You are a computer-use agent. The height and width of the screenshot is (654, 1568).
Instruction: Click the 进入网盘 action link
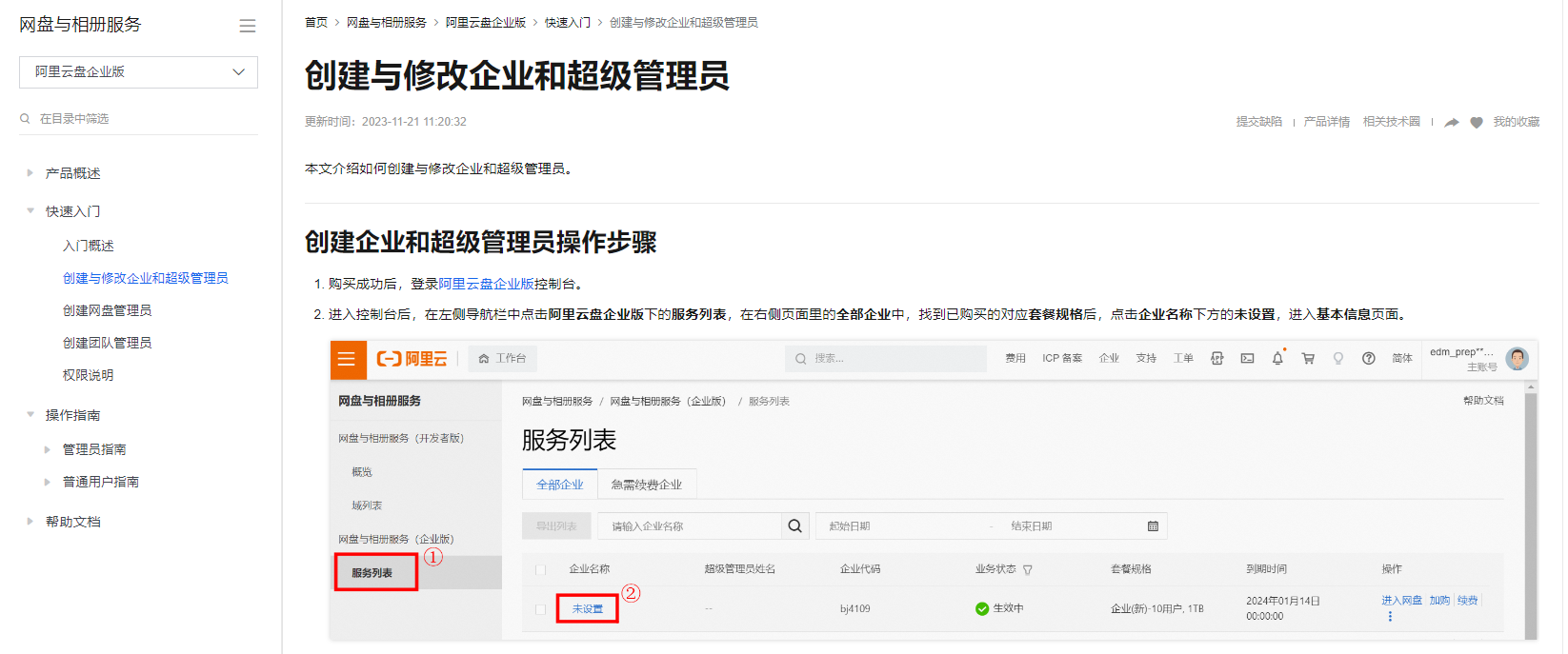pyautogui.click(x=1402, y=601)
